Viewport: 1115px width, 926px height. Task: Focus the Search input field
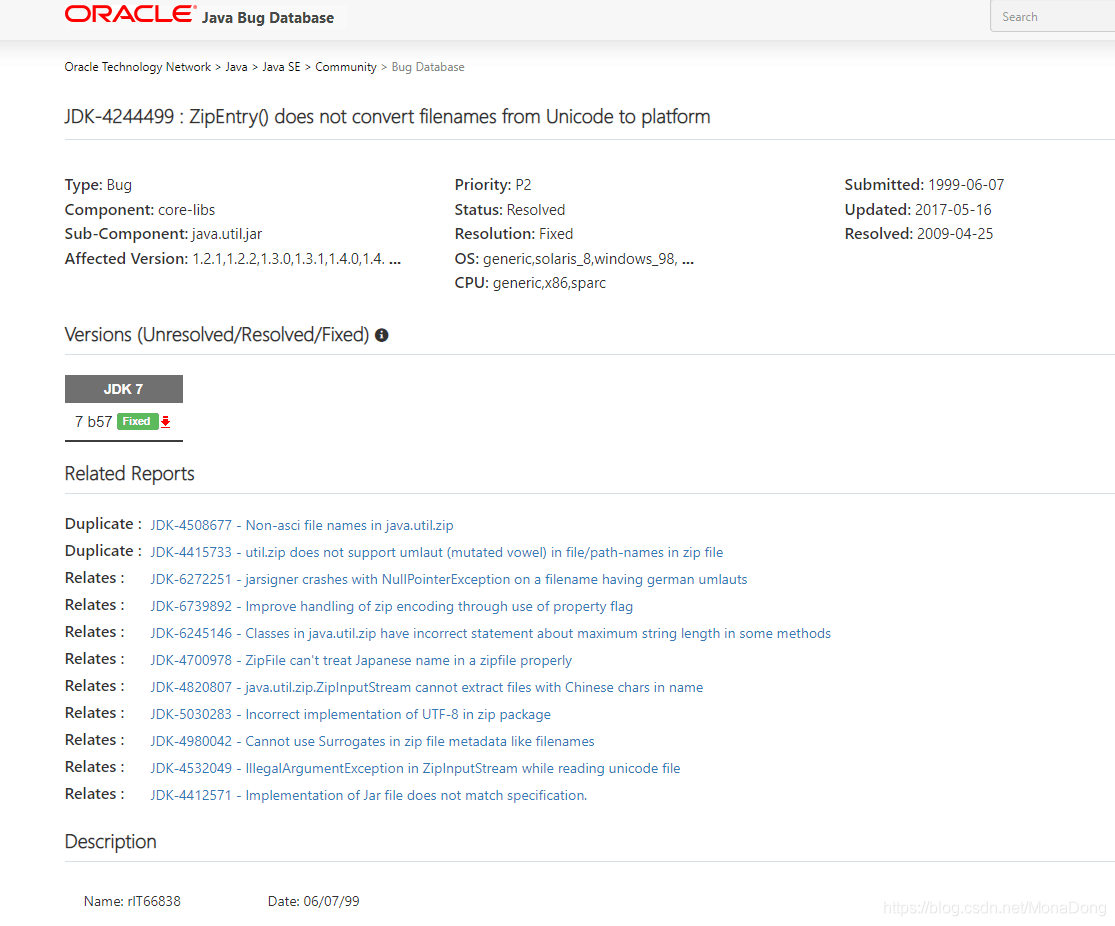(x=1054, y=16)
